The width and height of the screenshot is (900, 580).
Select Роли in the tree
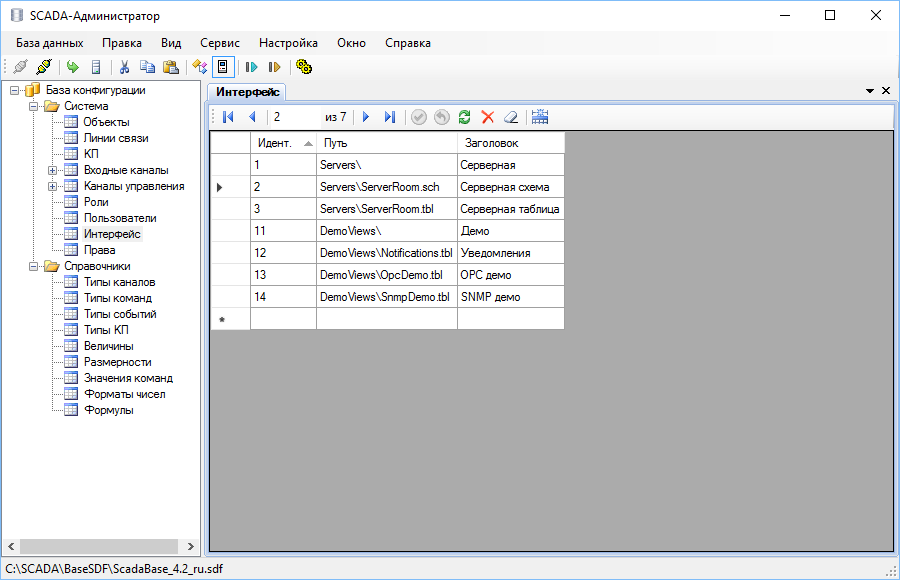pos(96,202)
